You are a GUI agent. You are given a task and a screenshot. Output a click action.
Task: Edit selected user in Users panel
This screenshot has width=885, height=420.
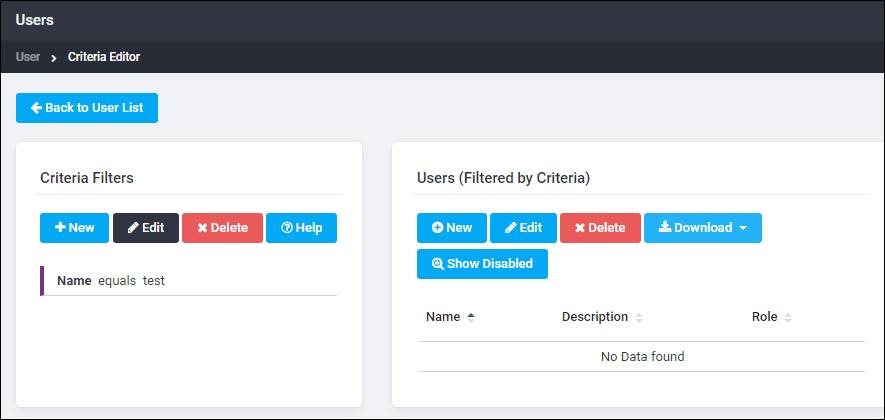click(x=523, y=228)
